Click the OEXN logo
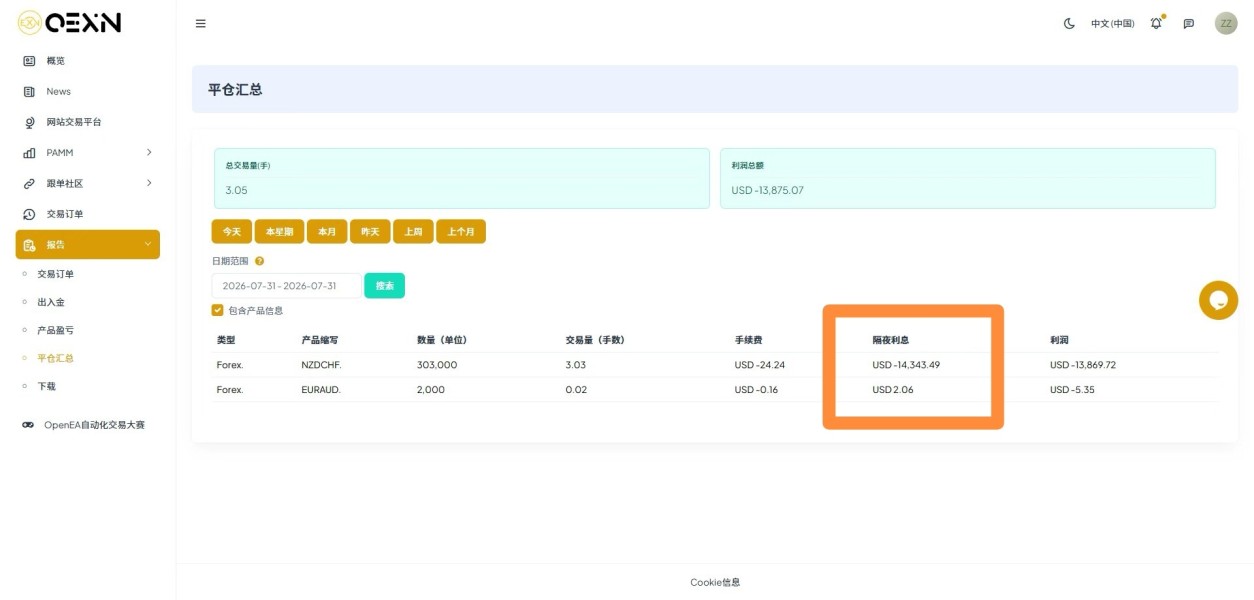The width and height of the screenshot is (1254, 600). pos(69,22)
